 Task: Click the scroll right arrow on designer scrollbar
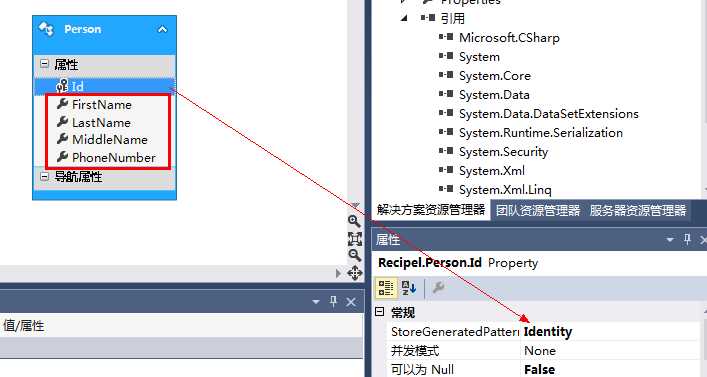338,273
